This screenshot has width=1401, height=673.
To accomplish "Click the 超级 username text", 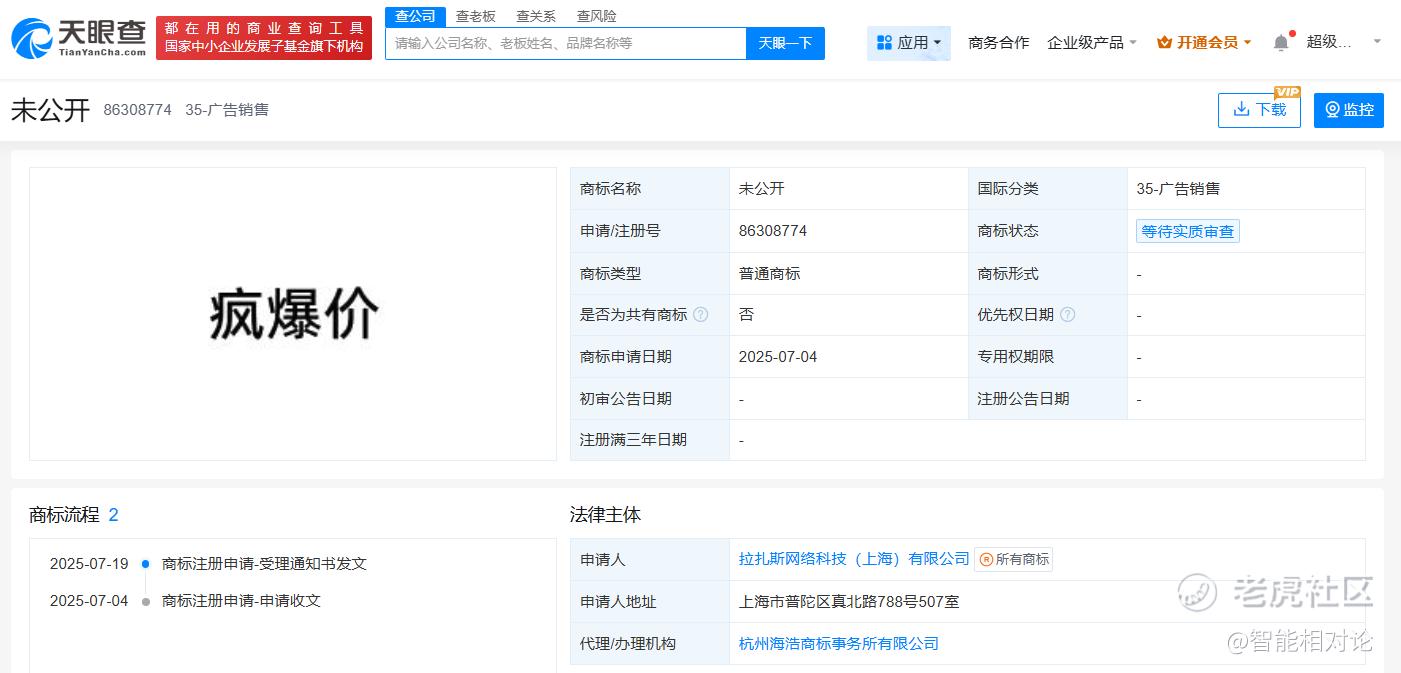I will click(x=1329, y=42).
